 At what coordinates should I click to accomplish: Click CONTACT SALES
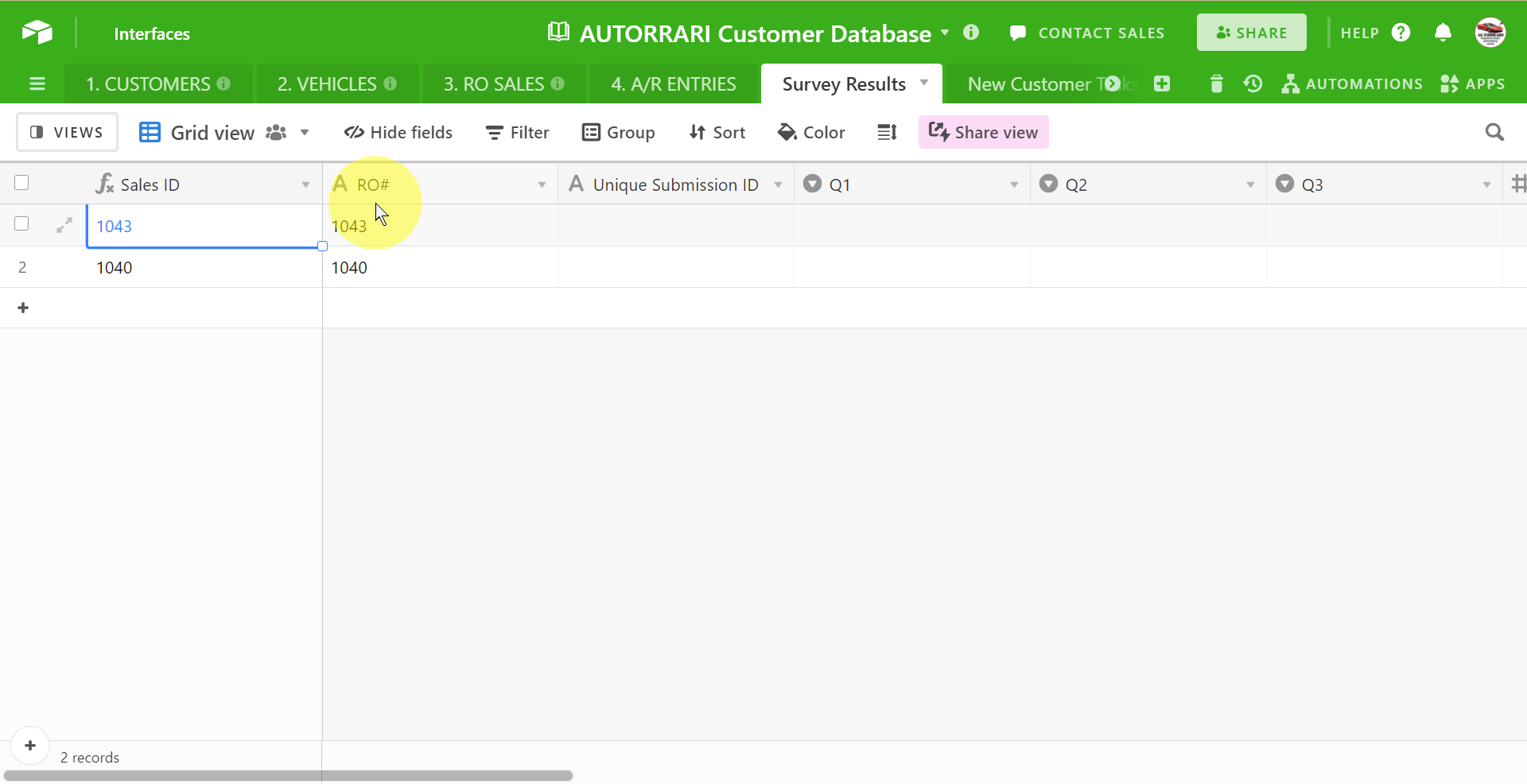pyautogui.click(x=1086, y=33)
